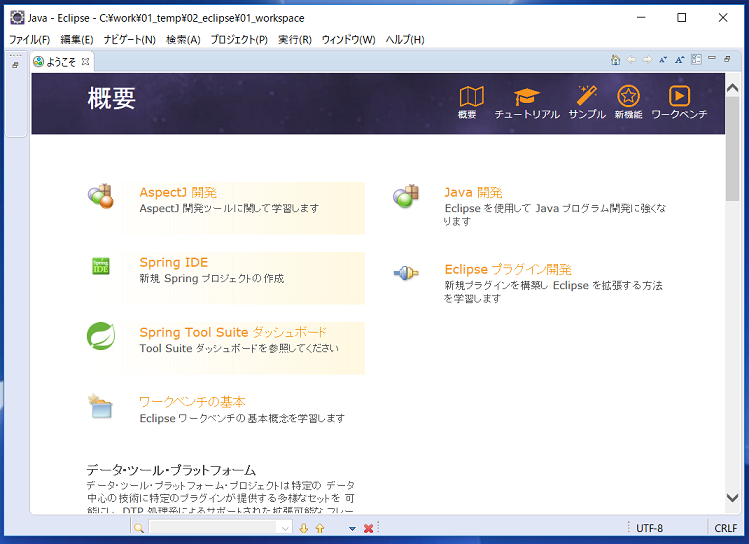
Task: Click the vertical scrollbar thumb
Action: pos(732,149)
